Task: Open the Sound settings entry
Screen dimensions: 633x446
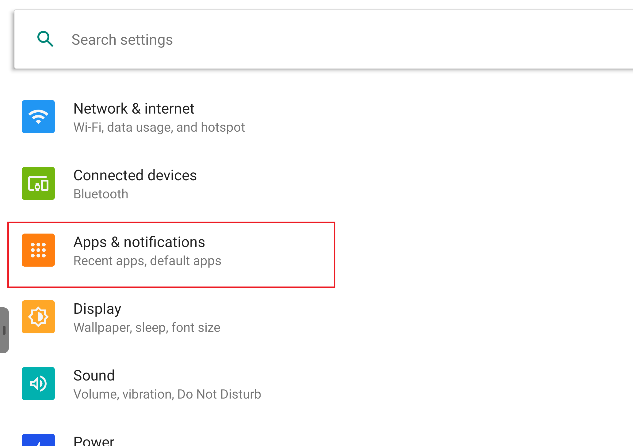Action: 94,376
